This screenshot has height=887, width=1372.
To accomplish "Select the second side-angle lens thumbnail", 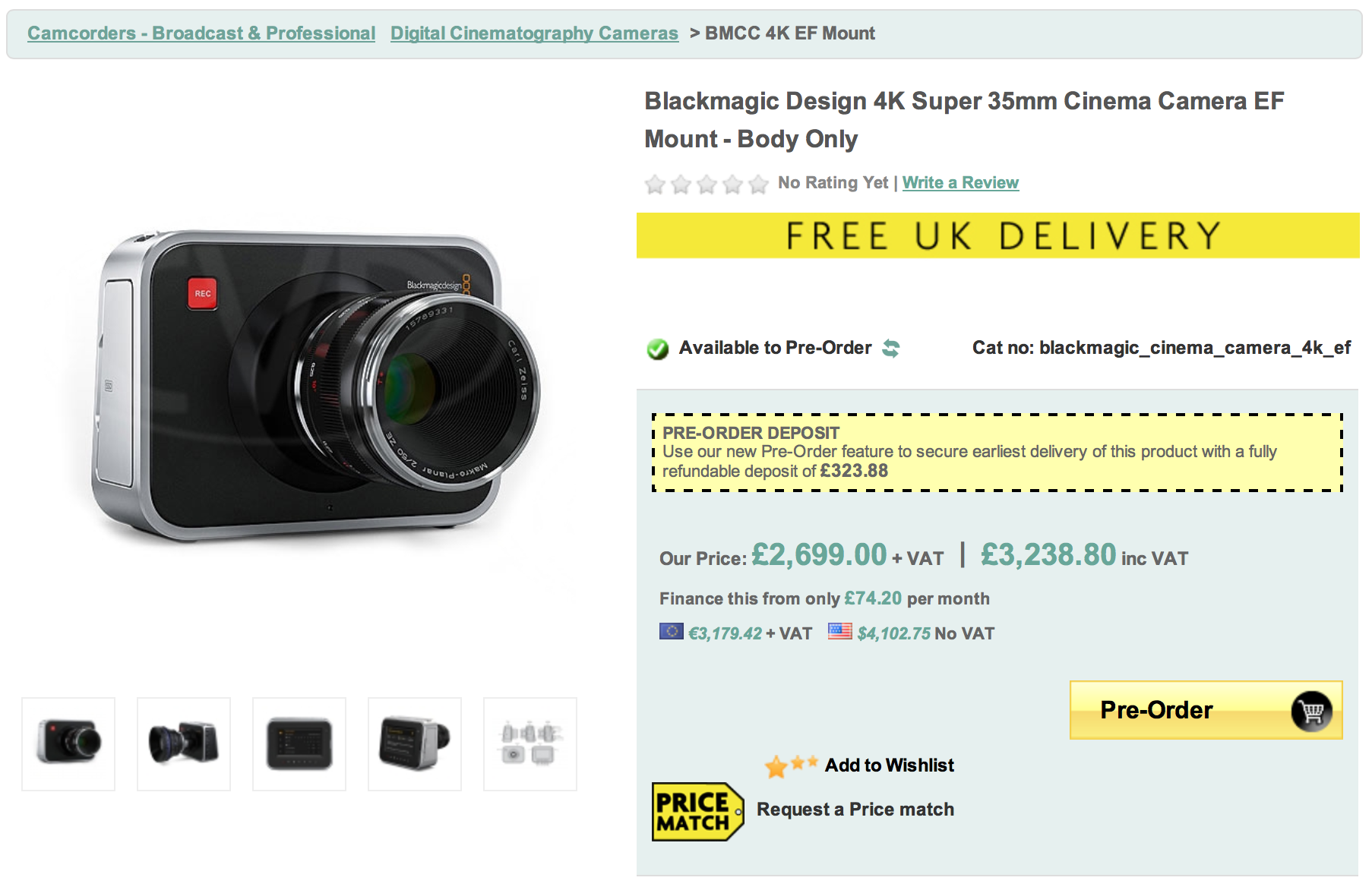I will (x=184, y=744).
